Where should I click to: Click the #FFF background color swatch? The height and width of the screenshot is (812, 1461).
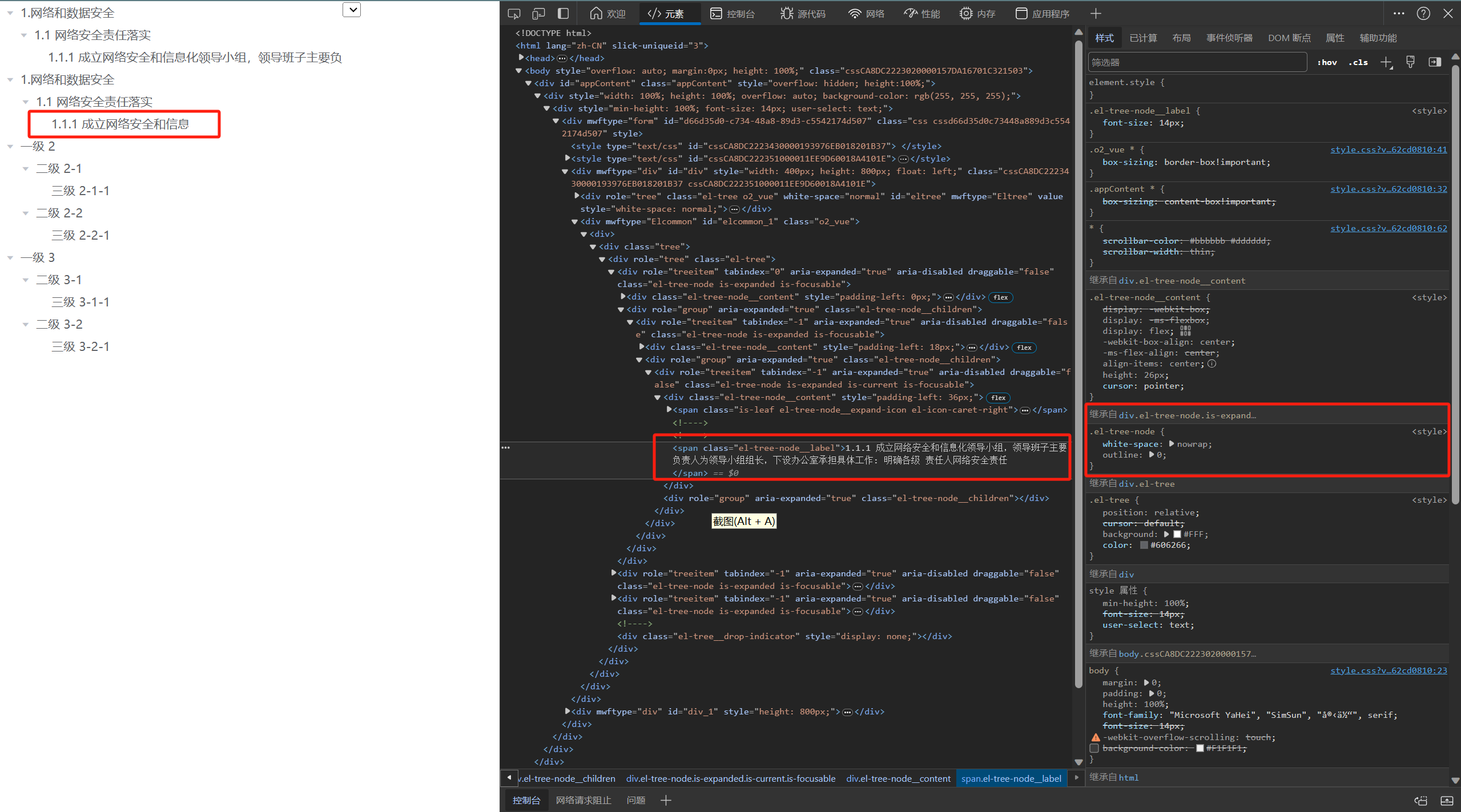tap(1177, 534)
